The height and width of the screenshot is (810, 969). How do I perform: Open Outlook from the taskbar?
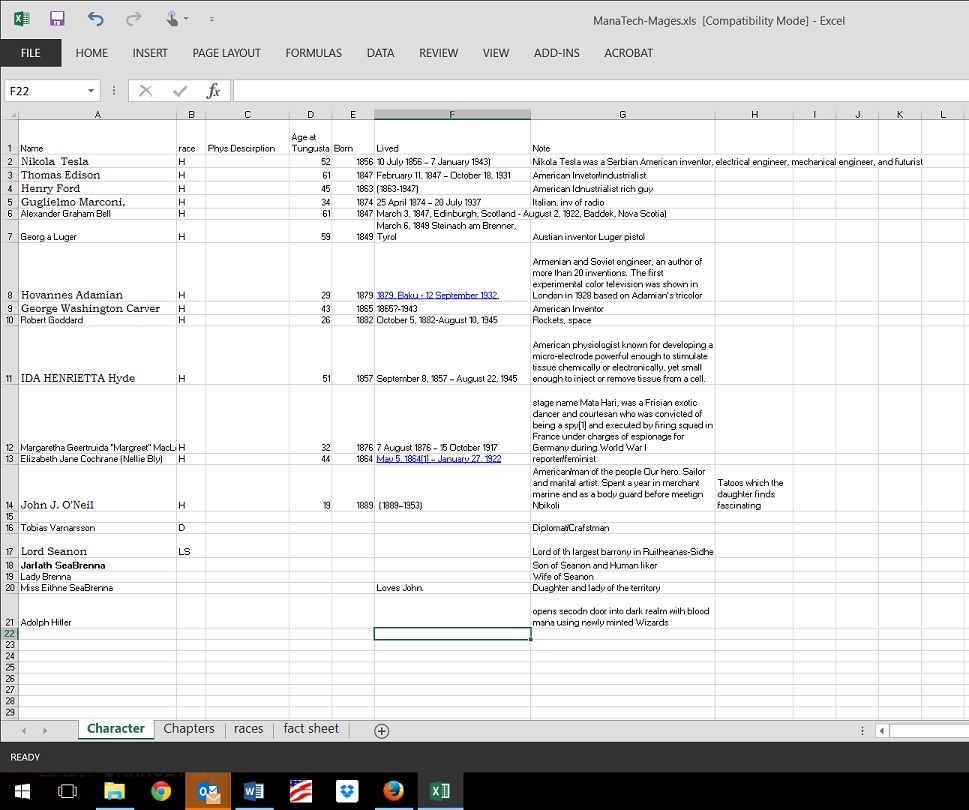pos(208,791)
